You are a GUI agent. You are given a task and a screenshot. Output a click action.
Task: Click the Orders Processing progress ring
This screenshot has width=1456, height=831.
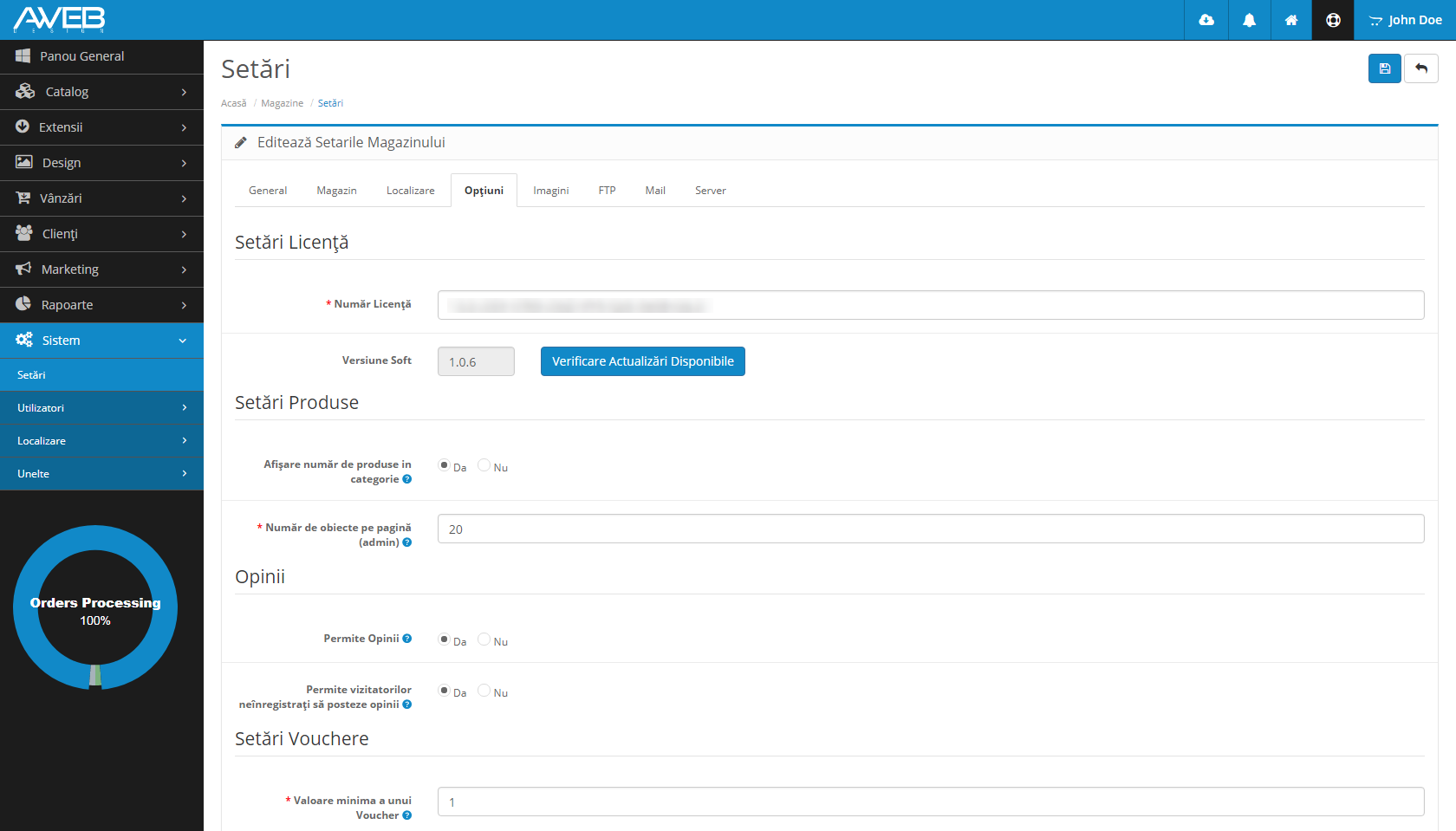coord(95,607)
